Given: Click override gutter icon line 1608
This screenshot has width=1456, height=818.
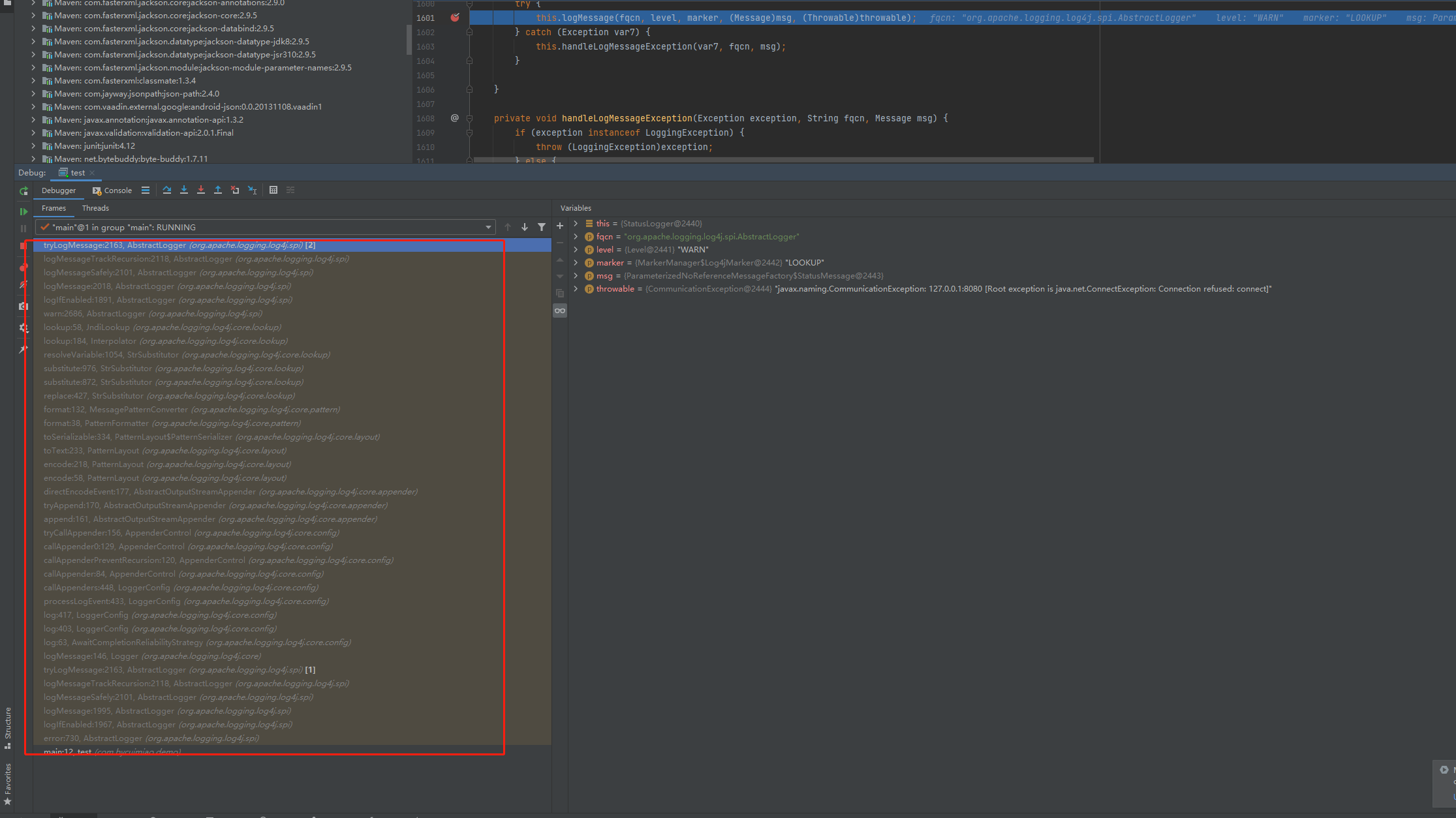Looking at the screenshot, I should 455,118.
